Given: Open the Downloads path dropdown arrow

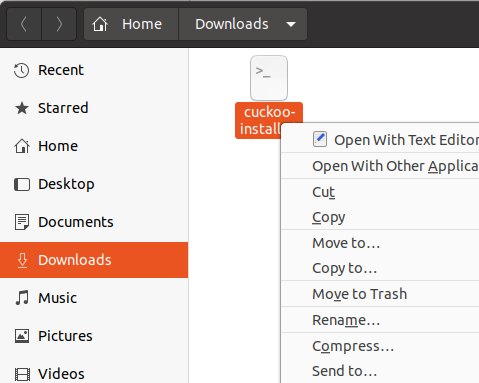Looking at the screenshot, I should pyautogui.click(x=291, y=24).
